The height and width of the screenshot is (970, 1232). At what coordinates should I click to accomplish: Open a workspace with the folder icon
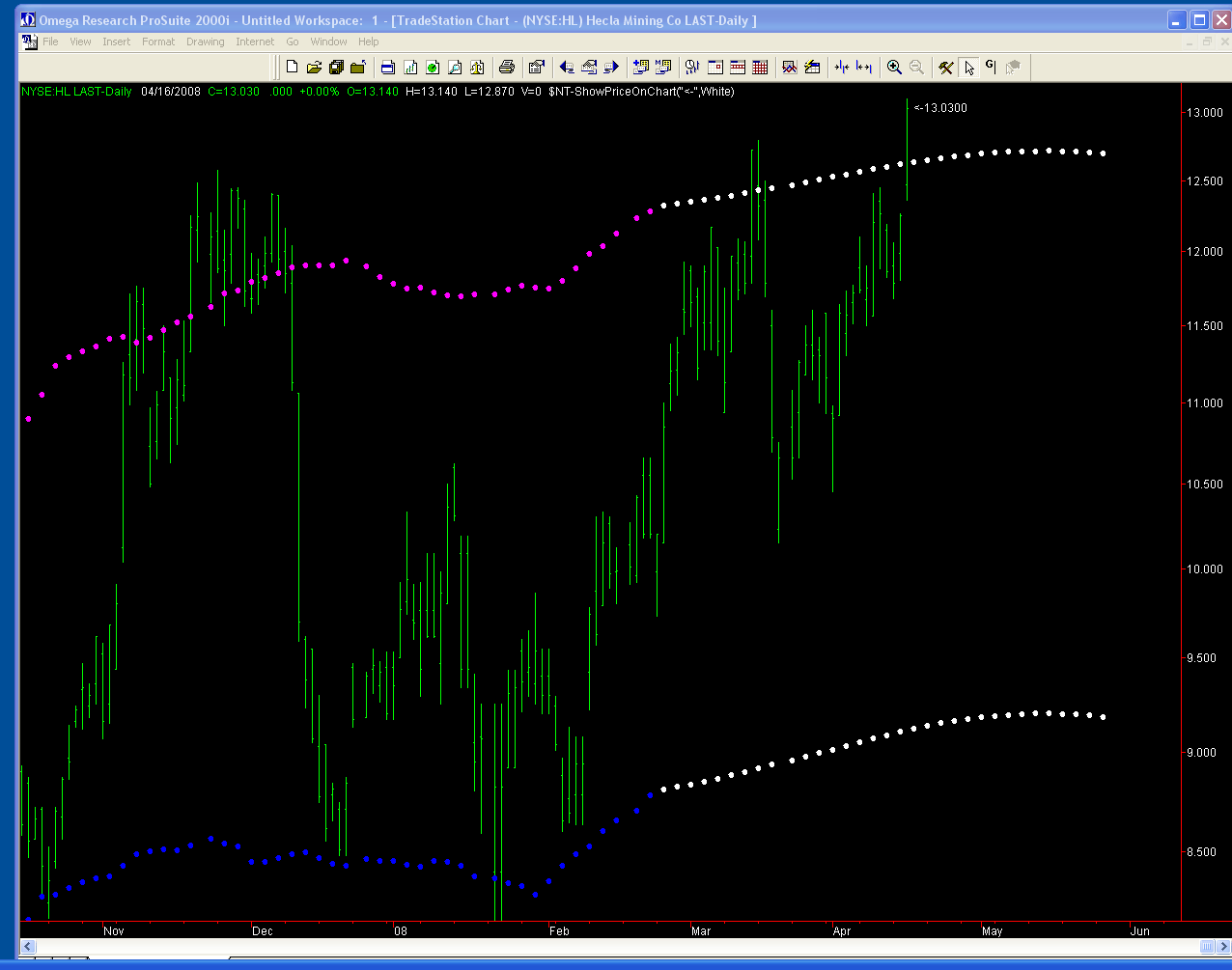(x=314, y=67)
